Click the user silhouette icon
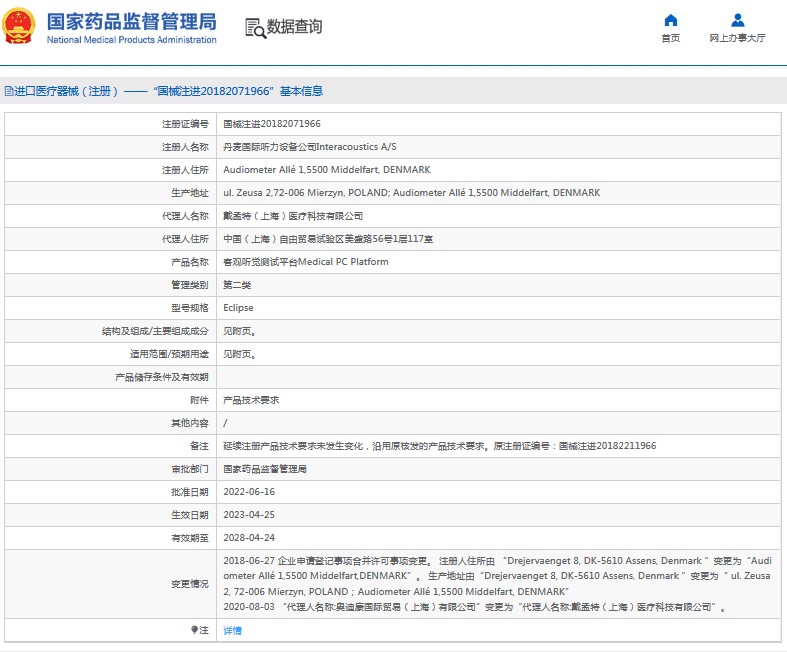Viewport: 787px width, 652px height. tap(737, 20)
